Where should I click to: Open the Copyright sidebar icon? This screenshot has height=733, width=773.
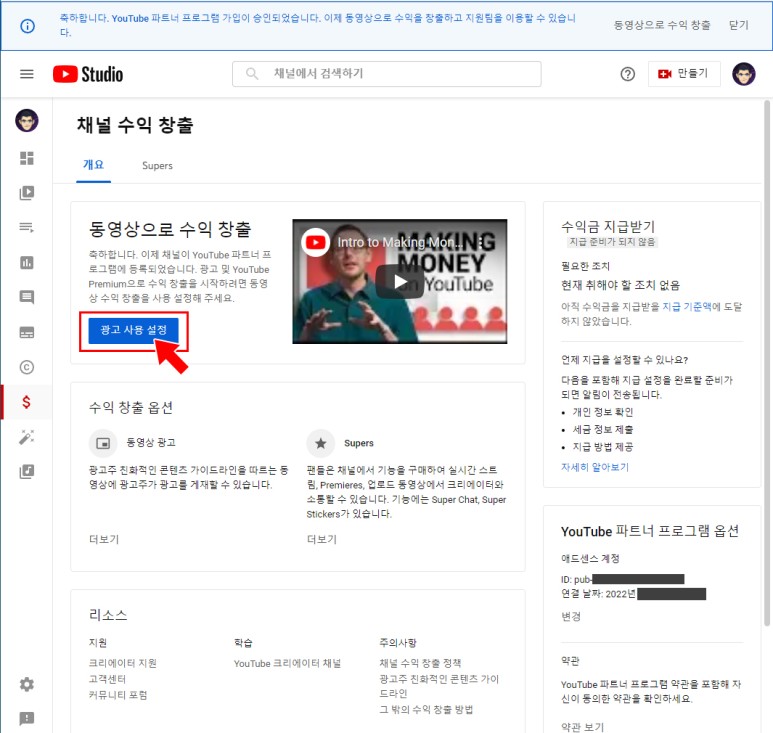27,367
